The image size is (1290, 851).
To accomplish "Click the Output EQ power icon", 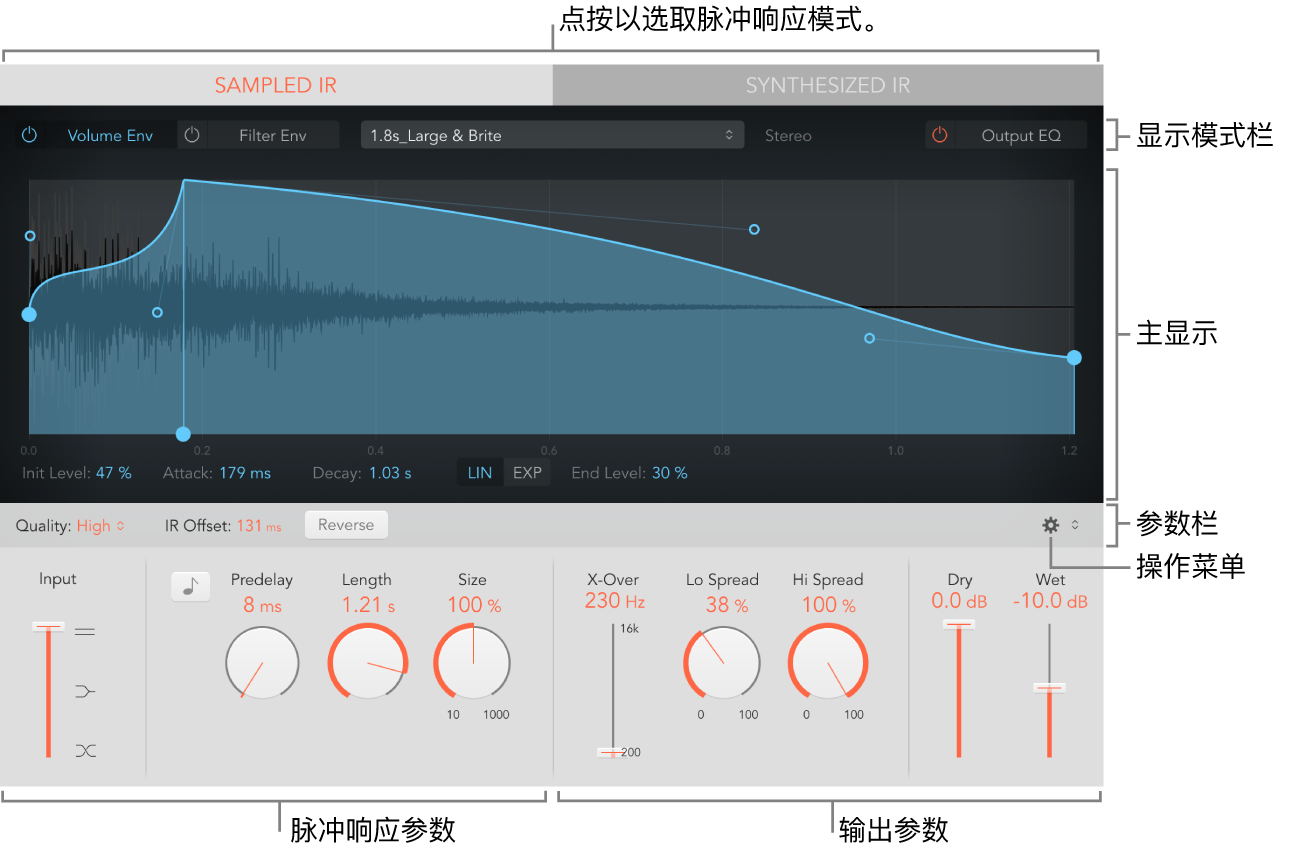I will [x=938, y=134].
